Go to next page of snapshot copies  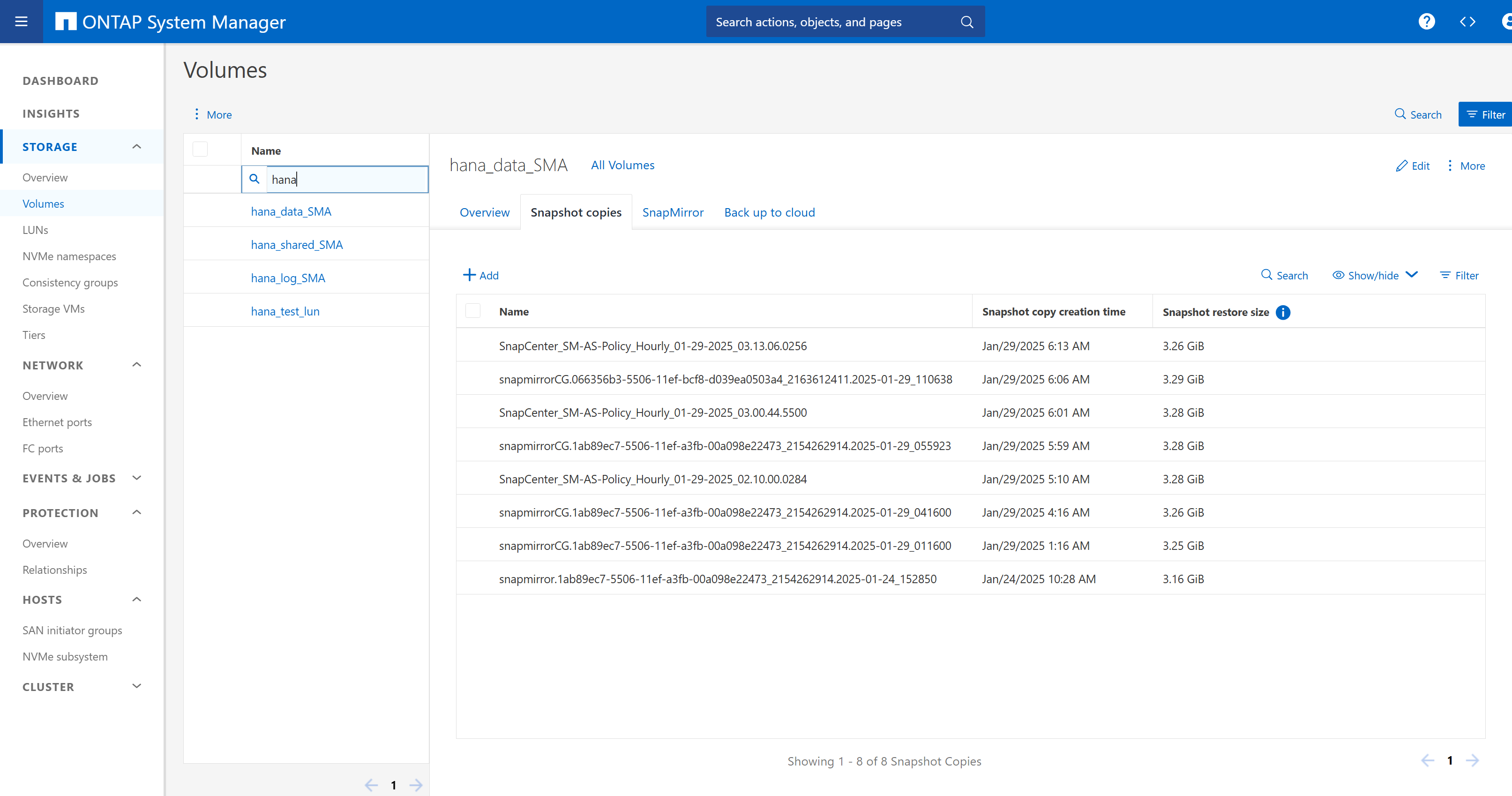tap(1472, 761)
